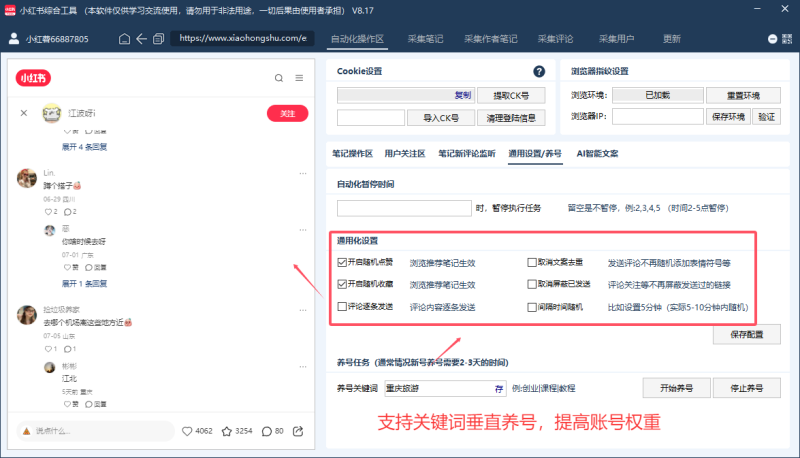This screenshot has width=800, height=458.
Task: Open the Cookie settings help question mark
Action: [x=539, y=71]
